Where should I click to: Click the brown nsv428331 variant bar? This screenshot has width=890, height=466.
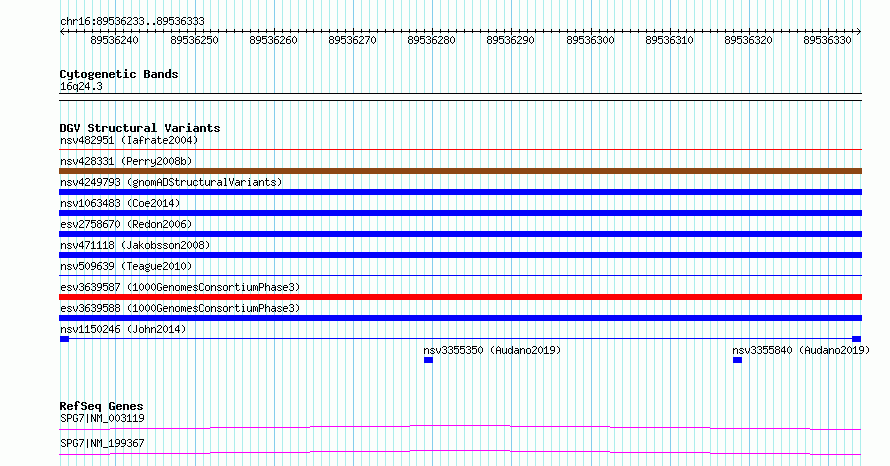point(460,171)
